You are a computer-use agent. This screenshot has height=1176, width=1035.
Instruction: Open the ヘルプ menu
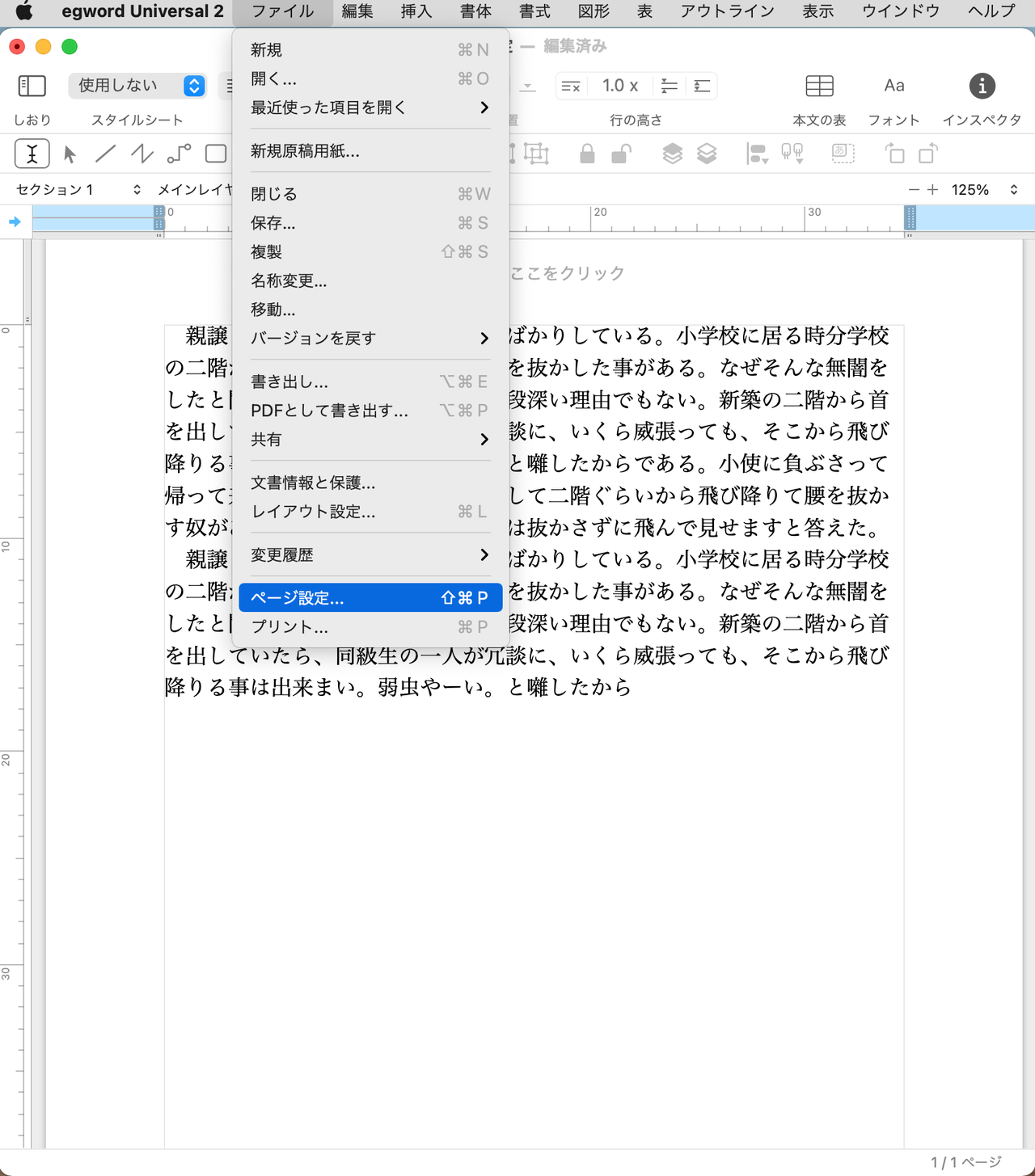[991, 11]
